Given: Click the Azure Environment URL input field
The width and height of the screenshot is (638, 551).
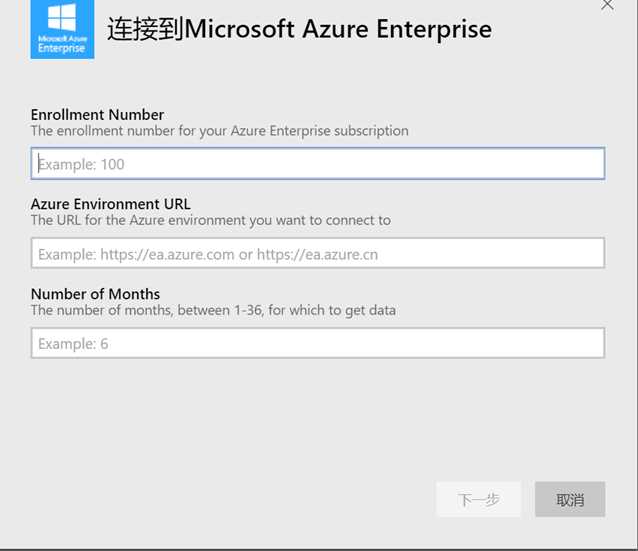Looking at the screenshot, I should pos(318,253).
